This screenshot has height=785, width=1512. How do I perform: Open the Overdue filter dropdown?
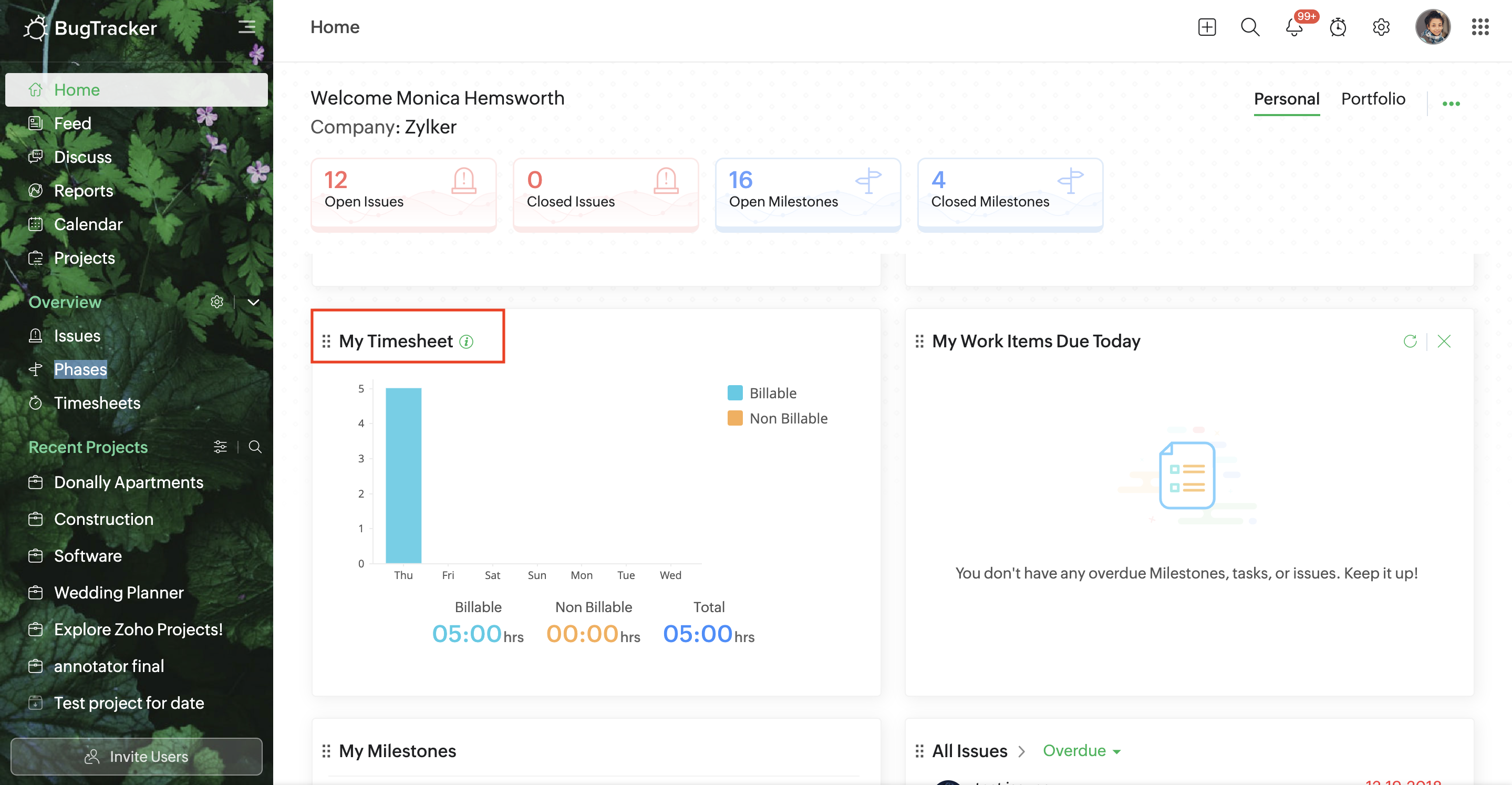(x=1081, y=750)
